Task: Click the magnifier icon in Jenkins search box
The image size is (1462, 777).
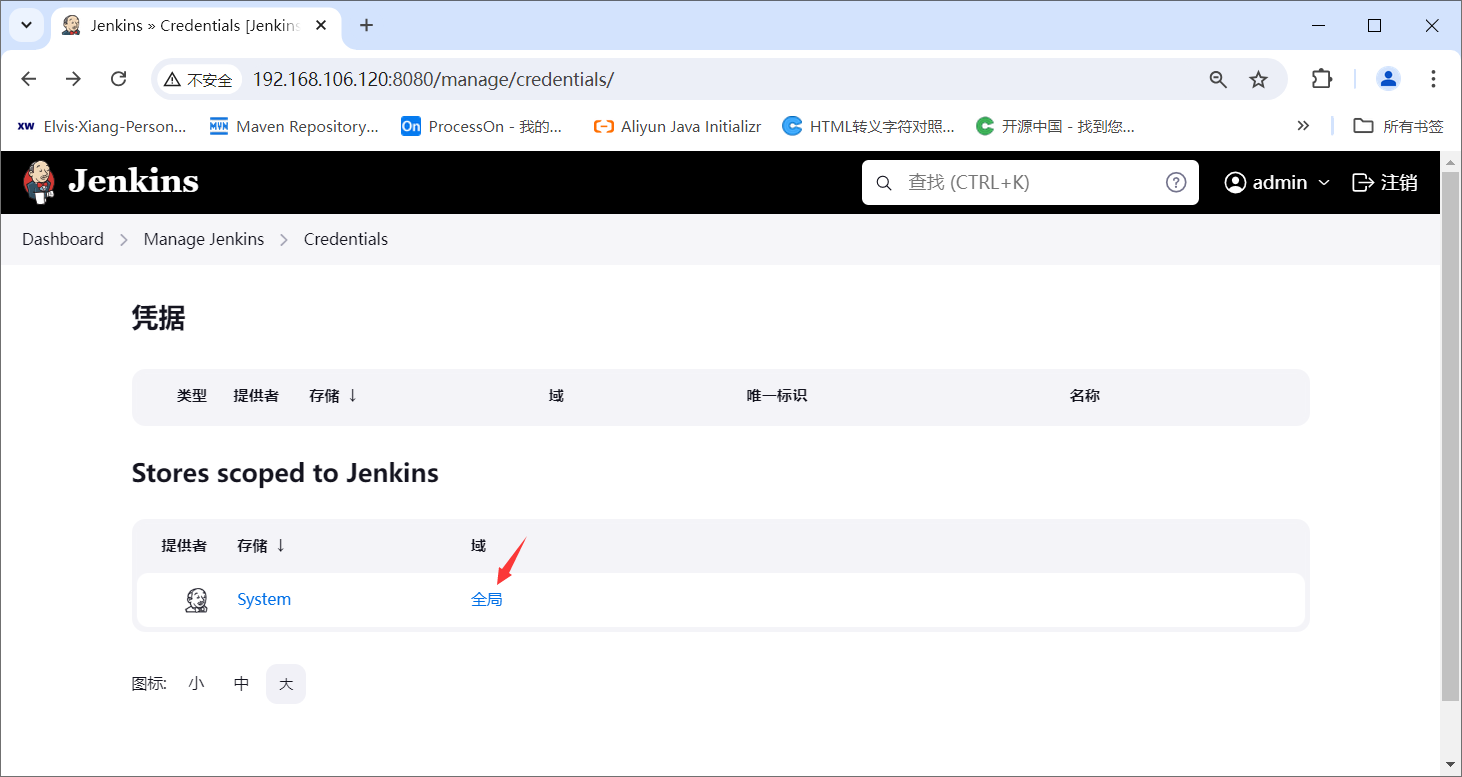Action: click(884, 183)
